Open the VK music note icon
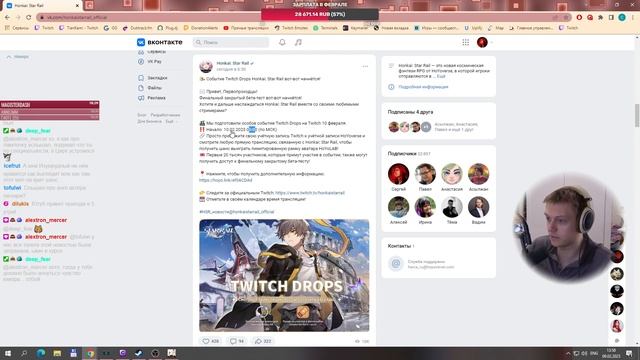Viewport: 640px width, 360px height. click(x=298, y=42)
